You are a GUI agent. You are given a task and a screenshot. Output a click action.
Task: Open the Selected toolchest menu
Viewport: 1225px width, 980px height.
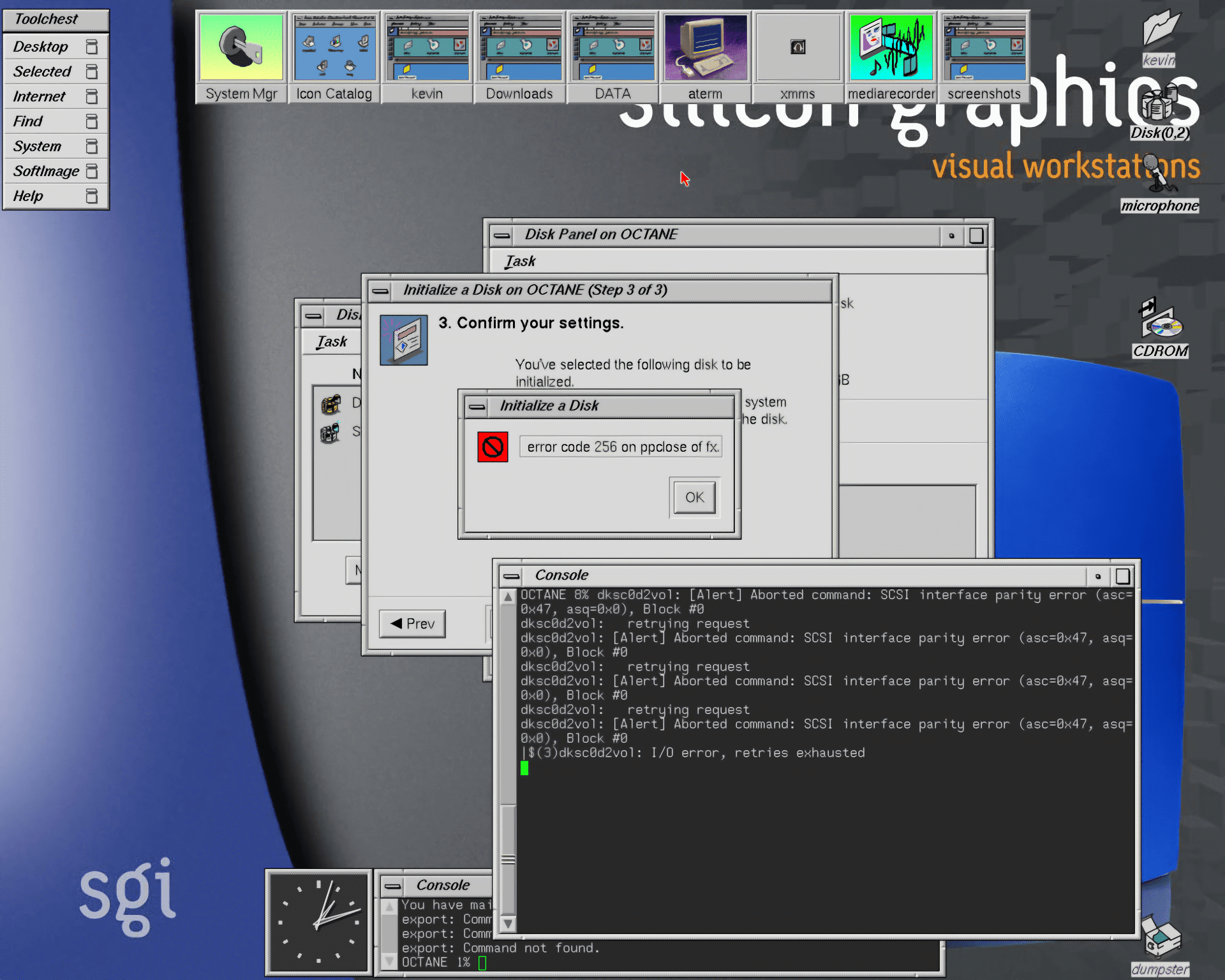pos(56,71)
